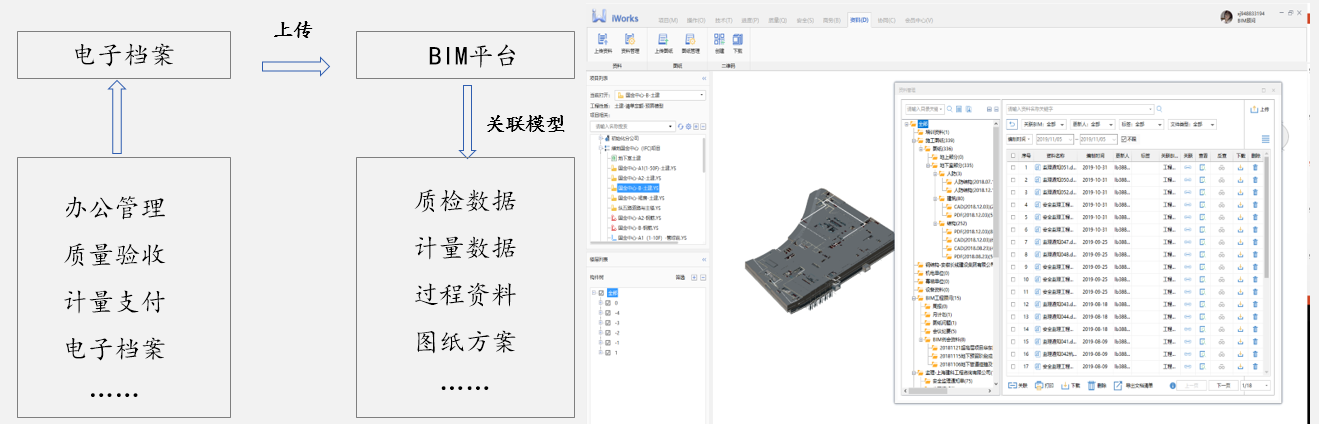Viewport: 1319px width, 424px height.
Task: Switch to the 项目(M) tab
Action: (x=667, y=18)
